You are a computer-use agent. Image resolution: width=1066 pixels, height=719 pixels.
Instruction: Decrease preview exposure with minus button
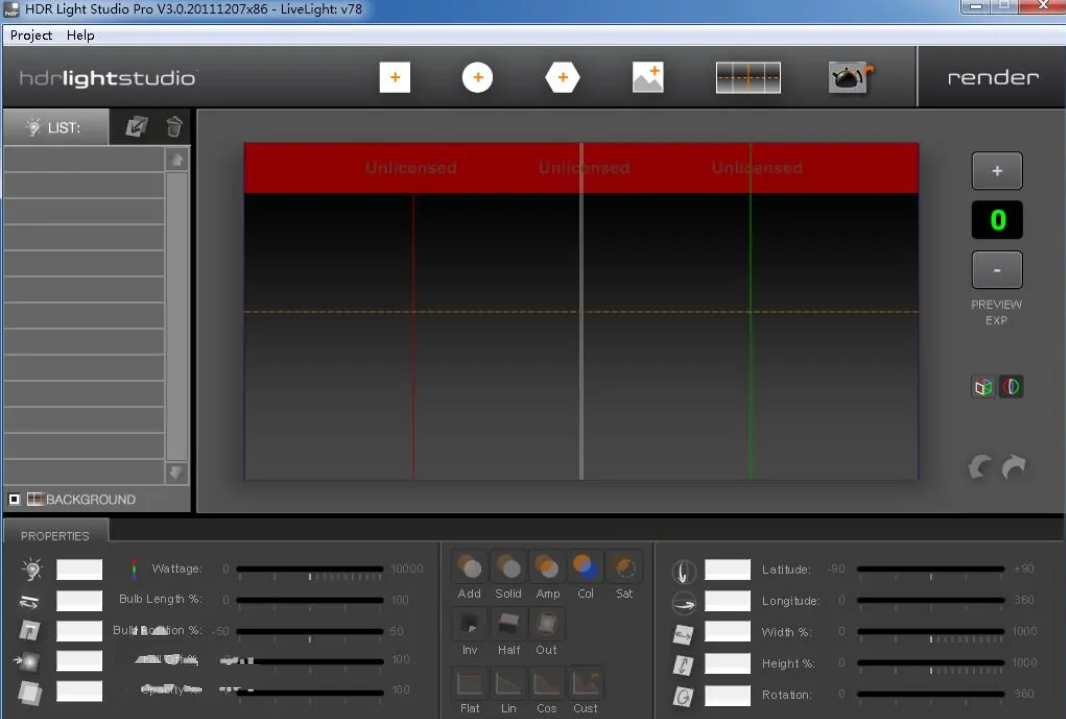[997, 270]
